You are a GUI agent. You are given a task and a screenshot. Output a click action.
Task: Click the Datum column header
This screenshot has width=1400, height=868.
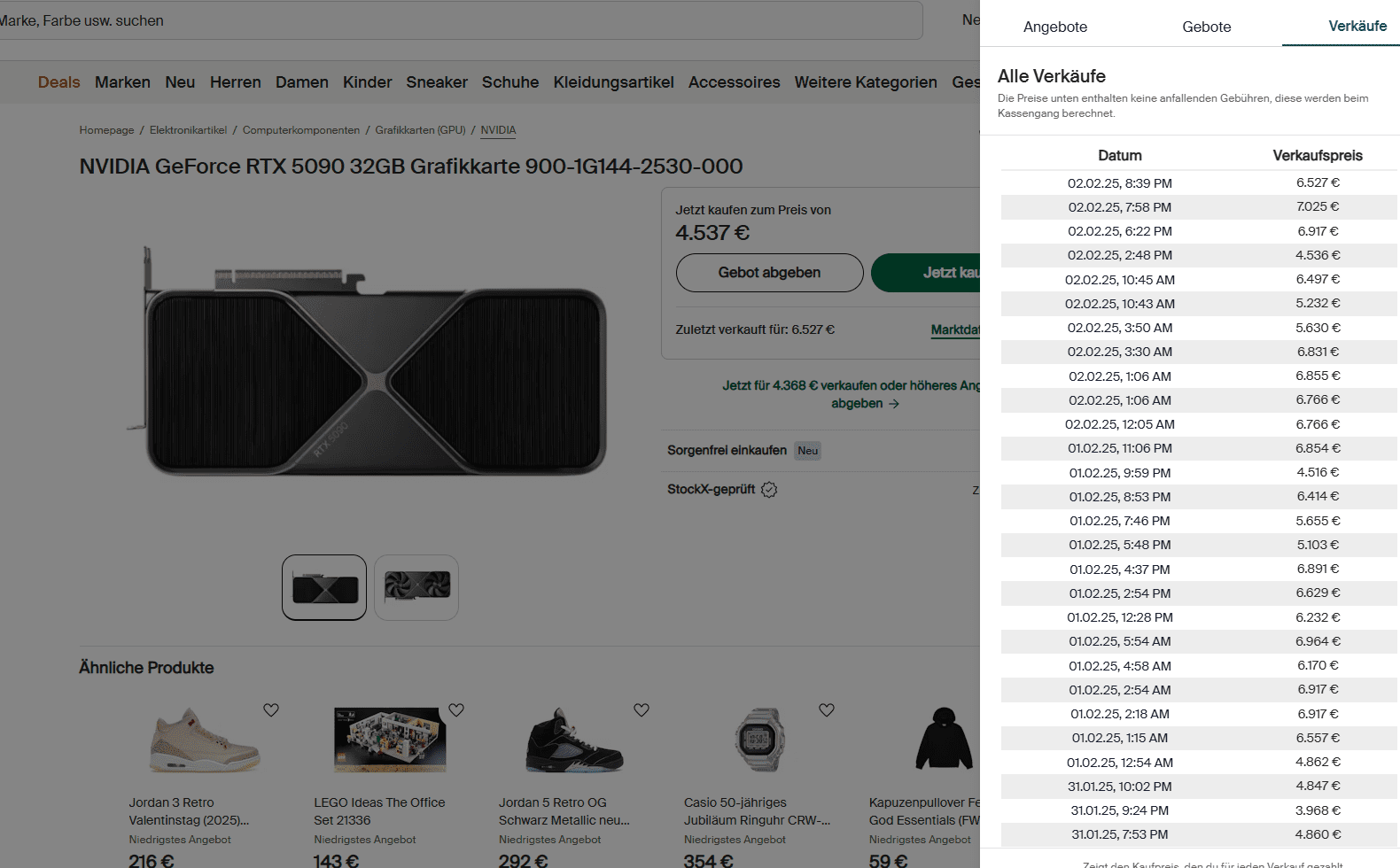click(1120, 156)
